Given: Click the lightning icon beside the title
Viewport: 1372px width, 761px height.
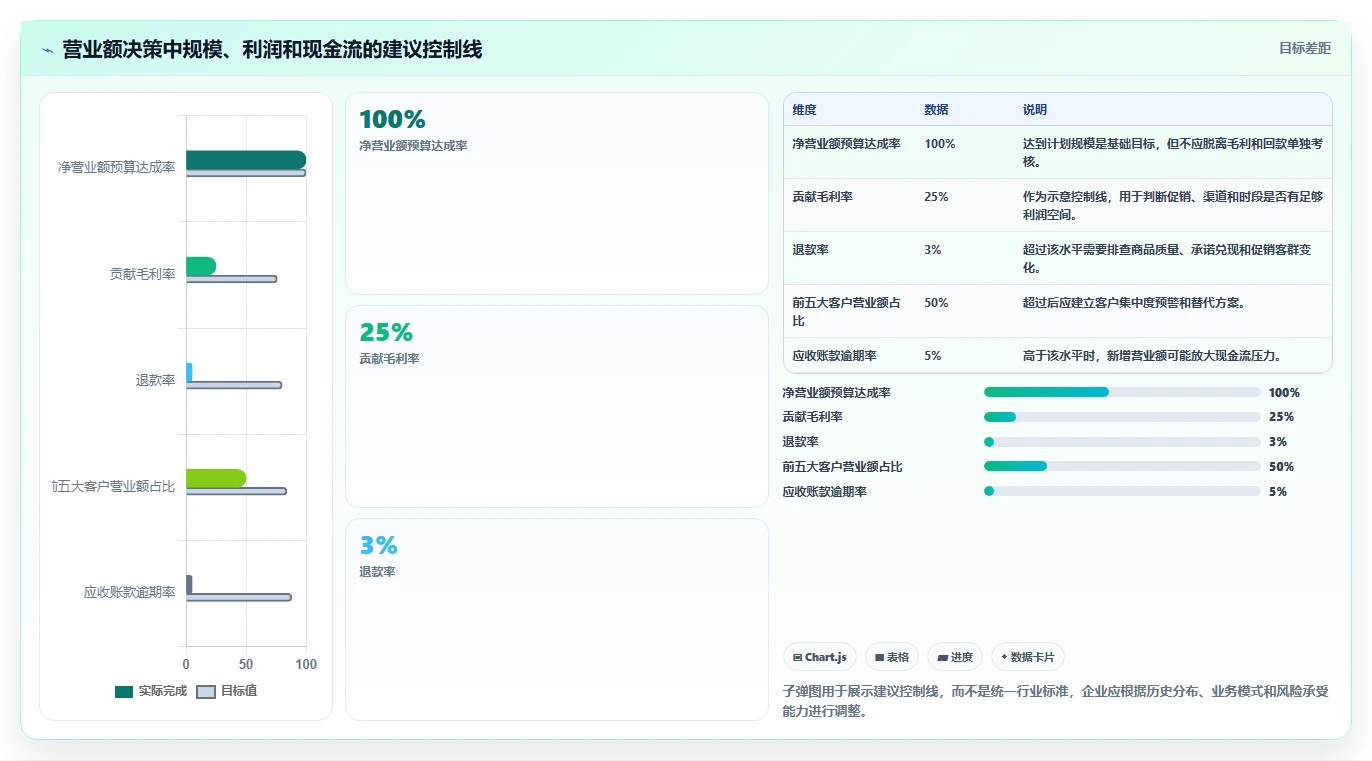Looking at the screenshot, I should pyautogui.click(x=47, y=50).
